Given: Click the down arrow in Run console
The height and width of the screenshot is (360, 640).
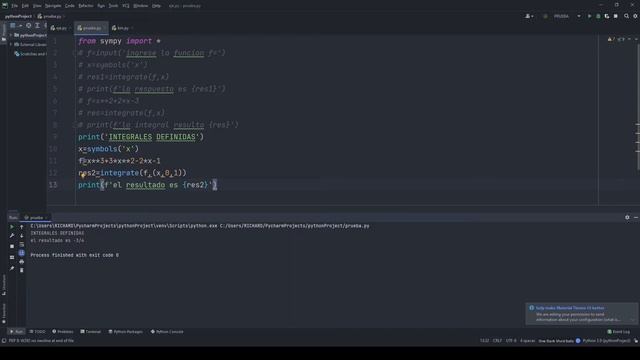Looking at the screenshot, I should 22,236.
